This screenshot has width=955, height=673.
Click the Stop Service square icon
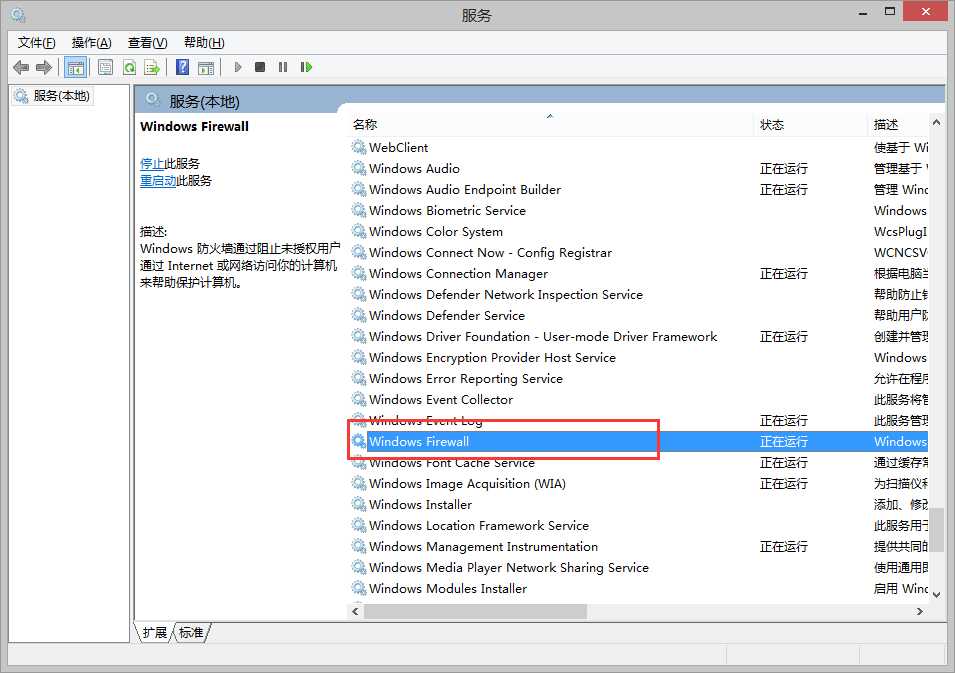point(260,67)
